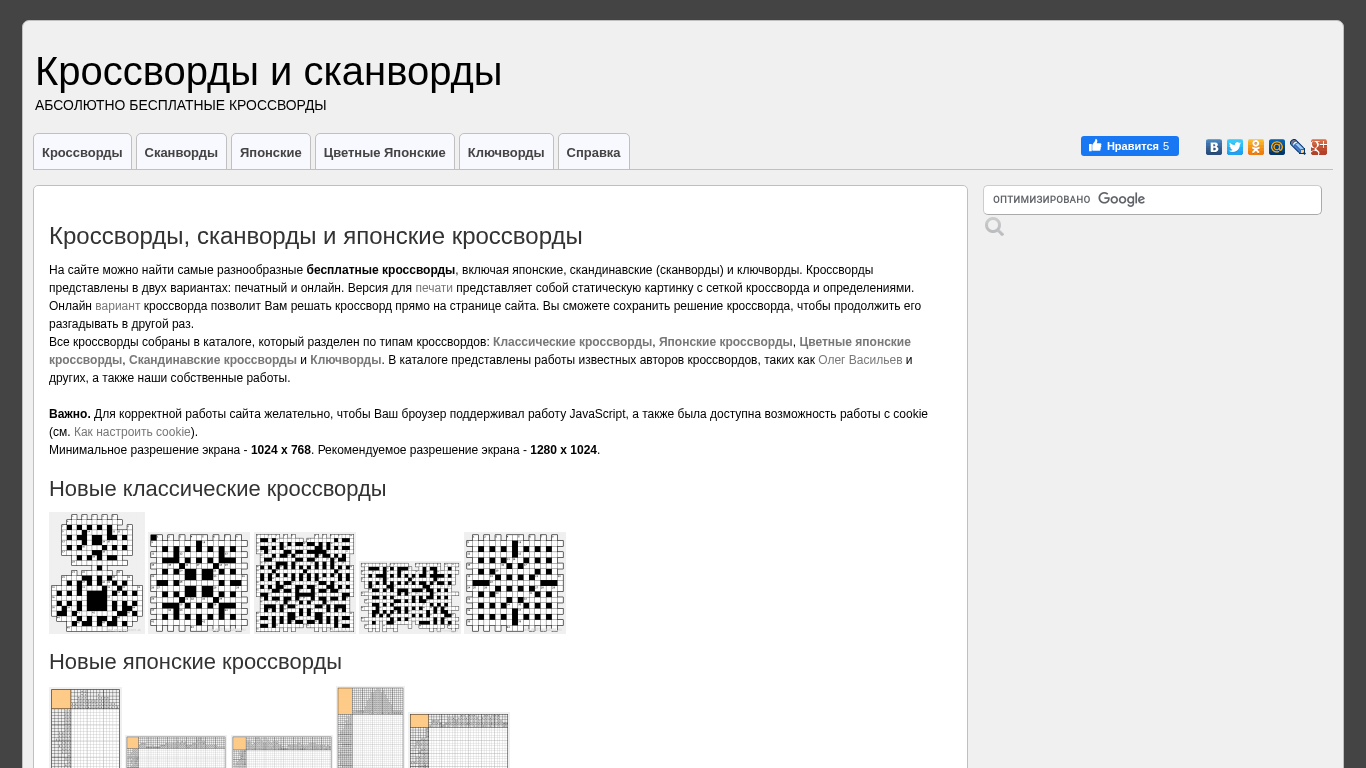Share via the LiveJournal pencil icon
This screenshot has height=768, width=1366.
pos(1298,147)
